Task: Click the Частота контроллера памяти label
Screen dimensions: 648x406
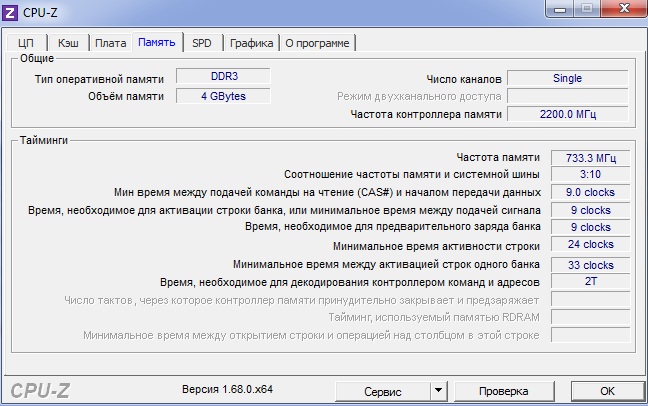Action: tap(426, 114)
